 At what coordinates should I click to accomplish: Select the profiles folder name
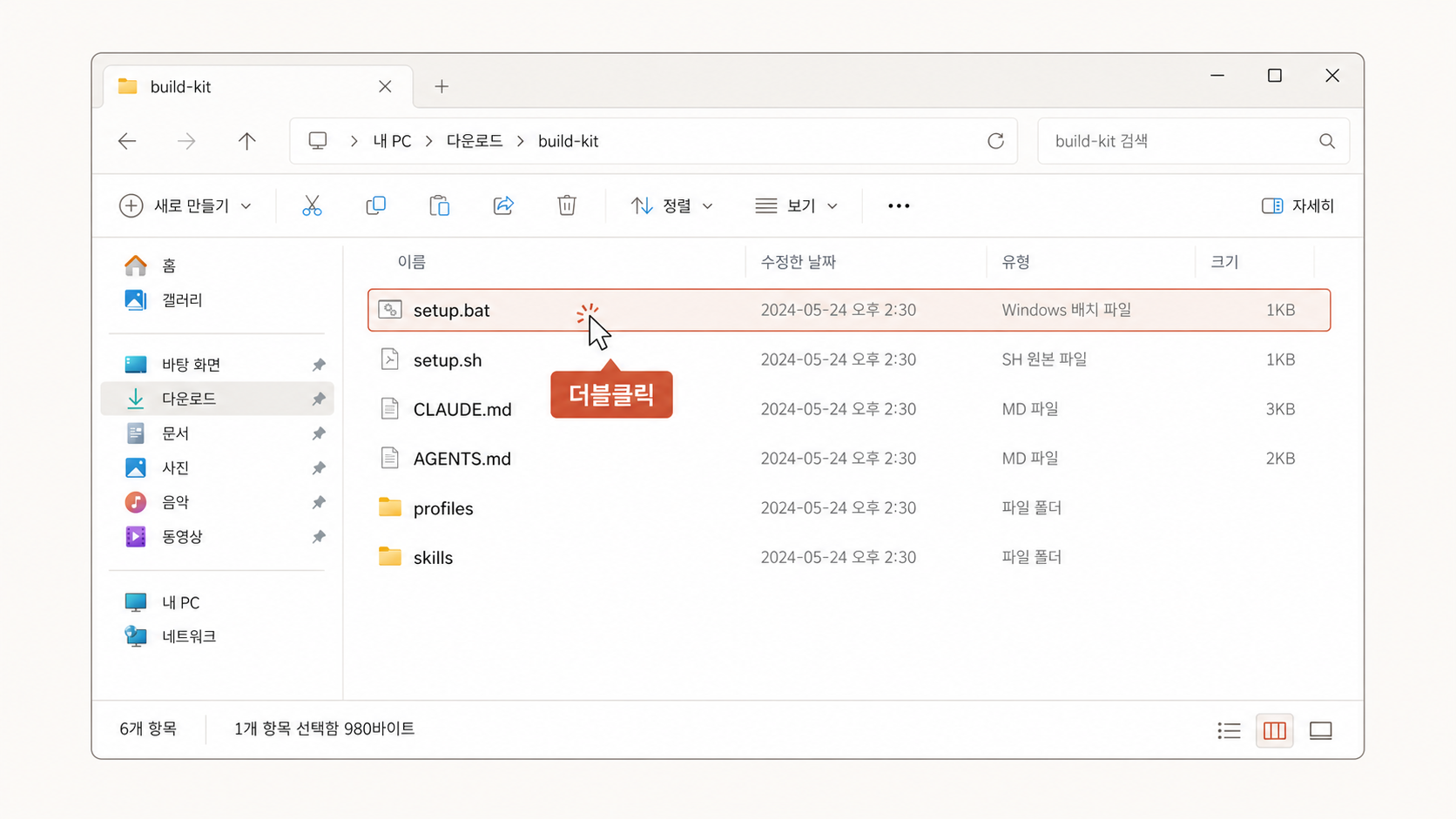point(443,508)
